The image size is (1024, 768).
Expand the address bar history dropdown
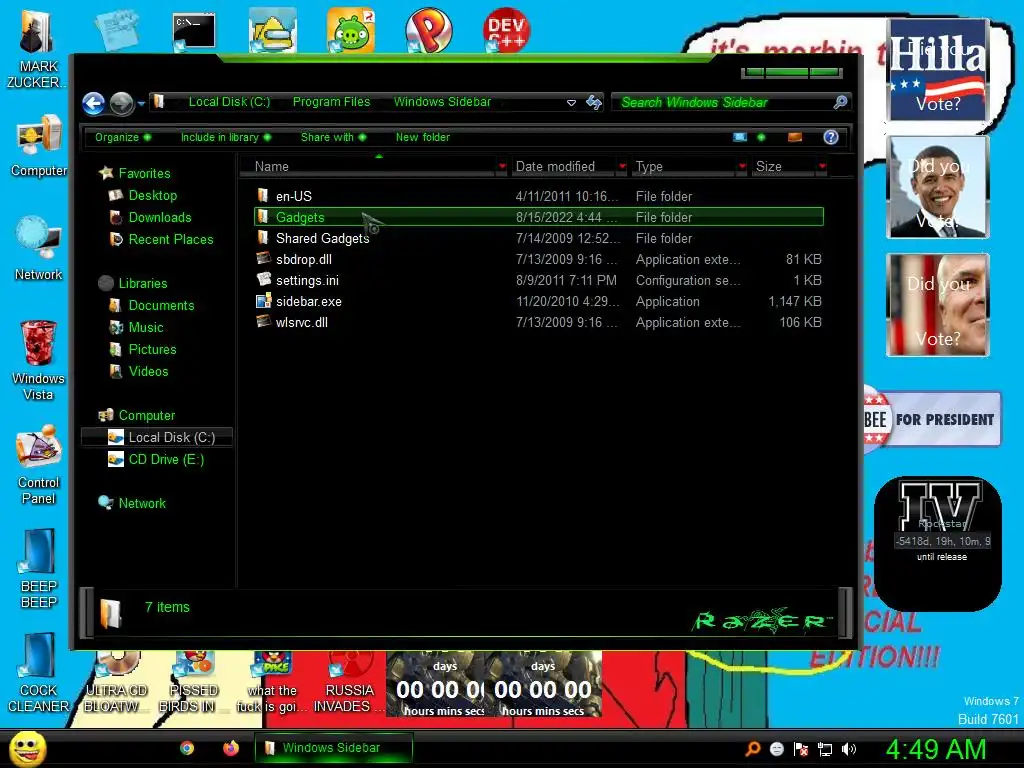click(x=571, y=103)
